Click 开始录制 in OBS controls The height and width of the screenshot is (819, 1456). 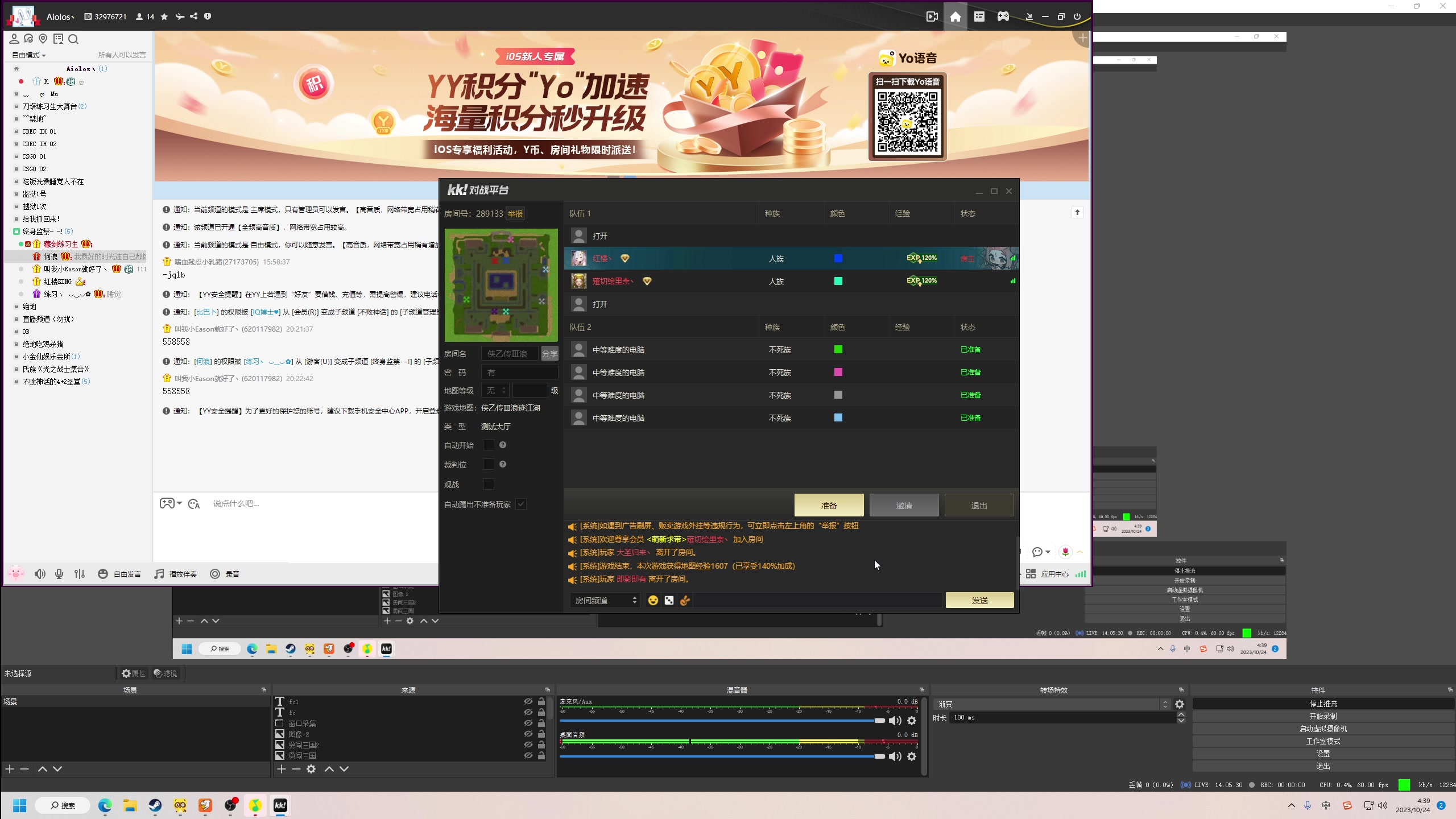pyautogui.click(x=1323, y=717)
